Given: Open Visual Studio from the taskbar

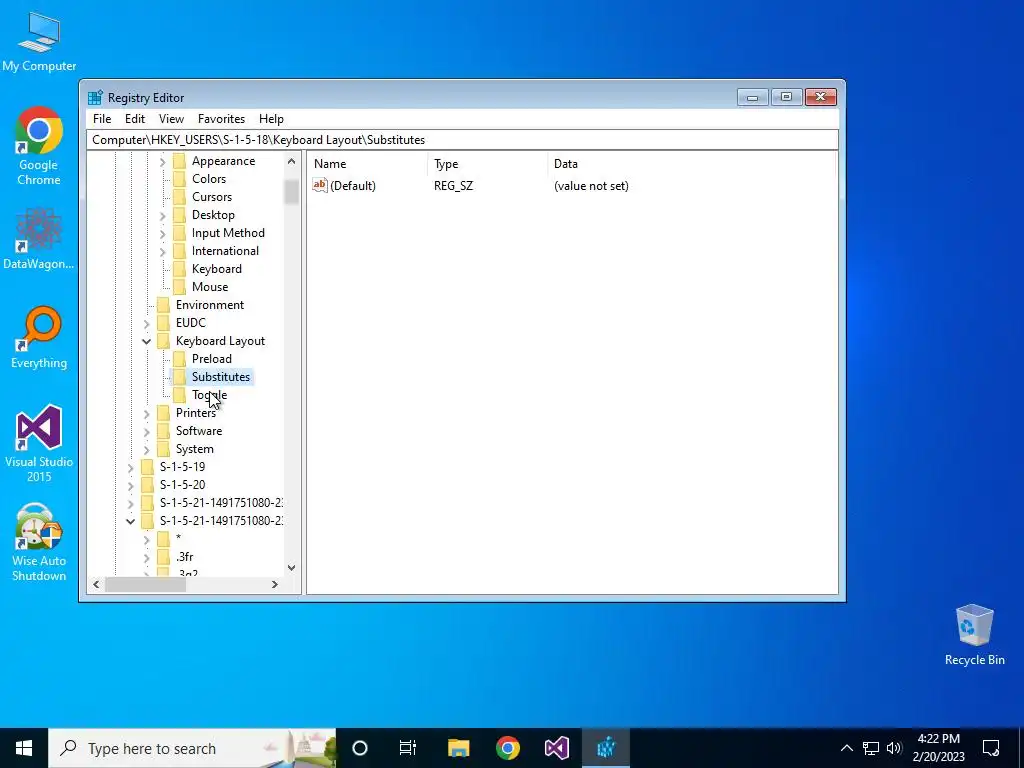Looking at the screenshot, I should [x=556, y=748].
